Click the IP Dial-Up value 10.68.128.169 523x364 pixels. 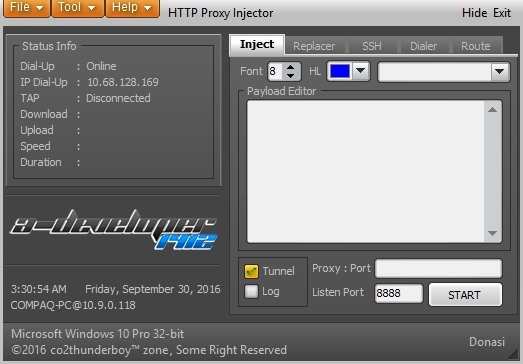(x=123, y=82)
